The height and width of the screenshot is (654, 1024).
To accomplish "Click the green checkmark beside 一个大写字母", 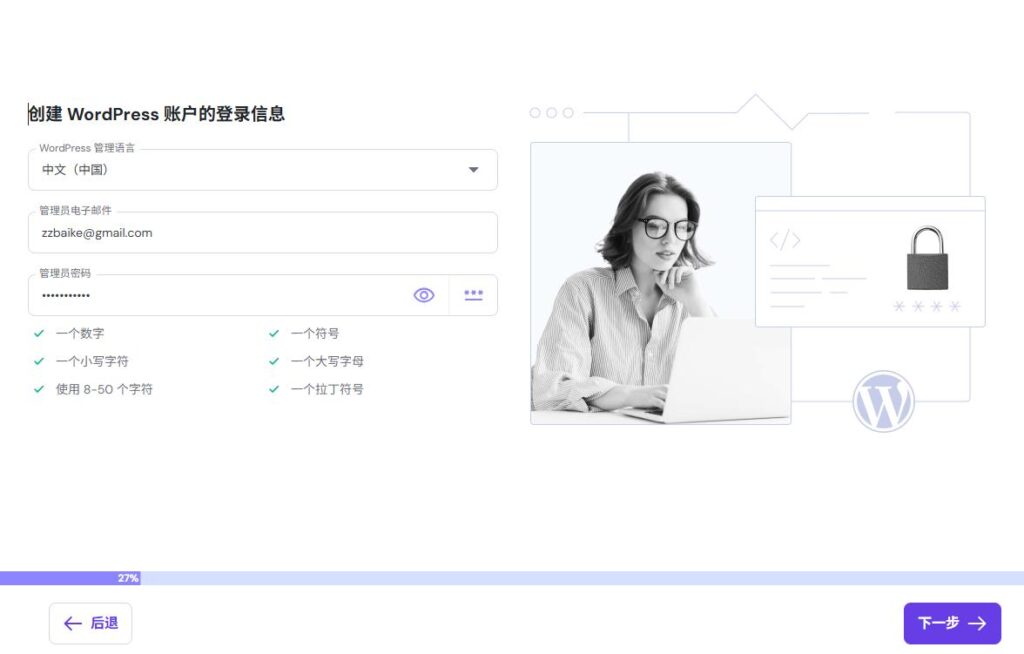I will click(273, 361).
